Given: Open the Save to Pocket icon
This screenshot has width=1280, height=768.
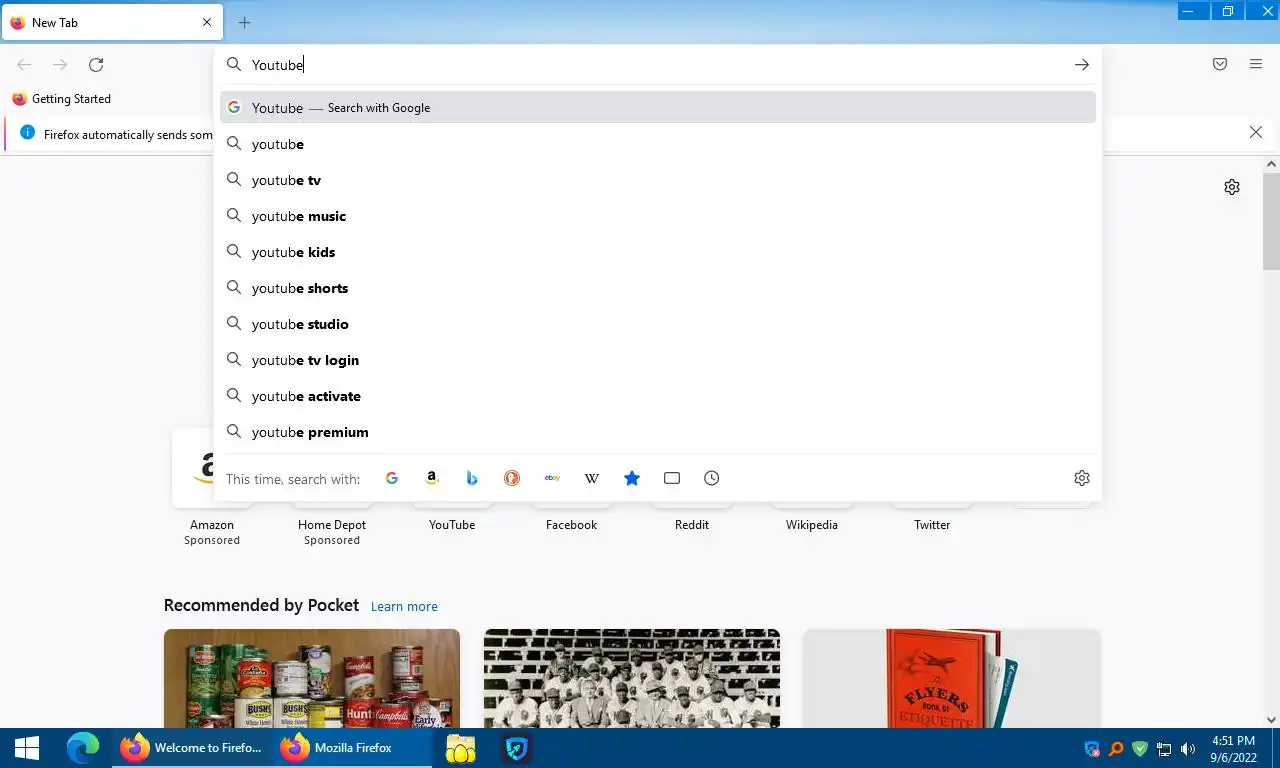Looking at the screenshot, I should point(1220,65).
